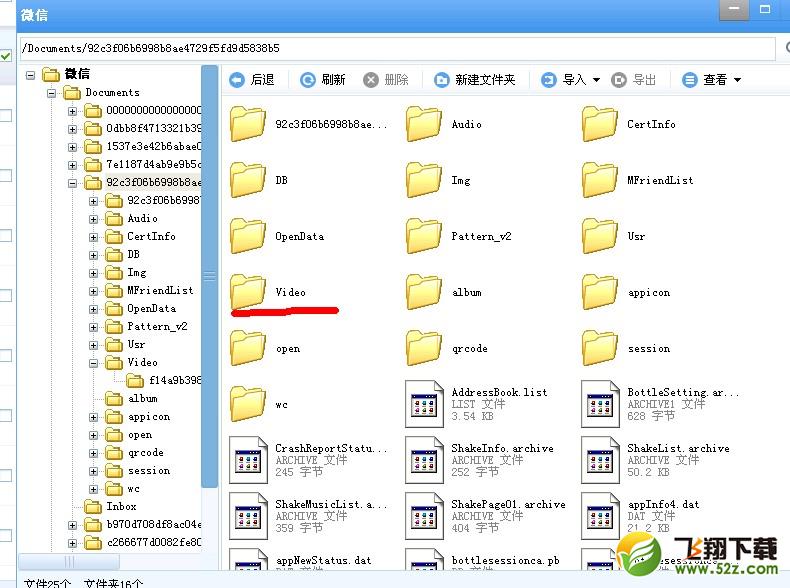The width and height of the screenshot is (790, 588).
Task: Open the open folder icon in file pane
Action: pos(248,348)
